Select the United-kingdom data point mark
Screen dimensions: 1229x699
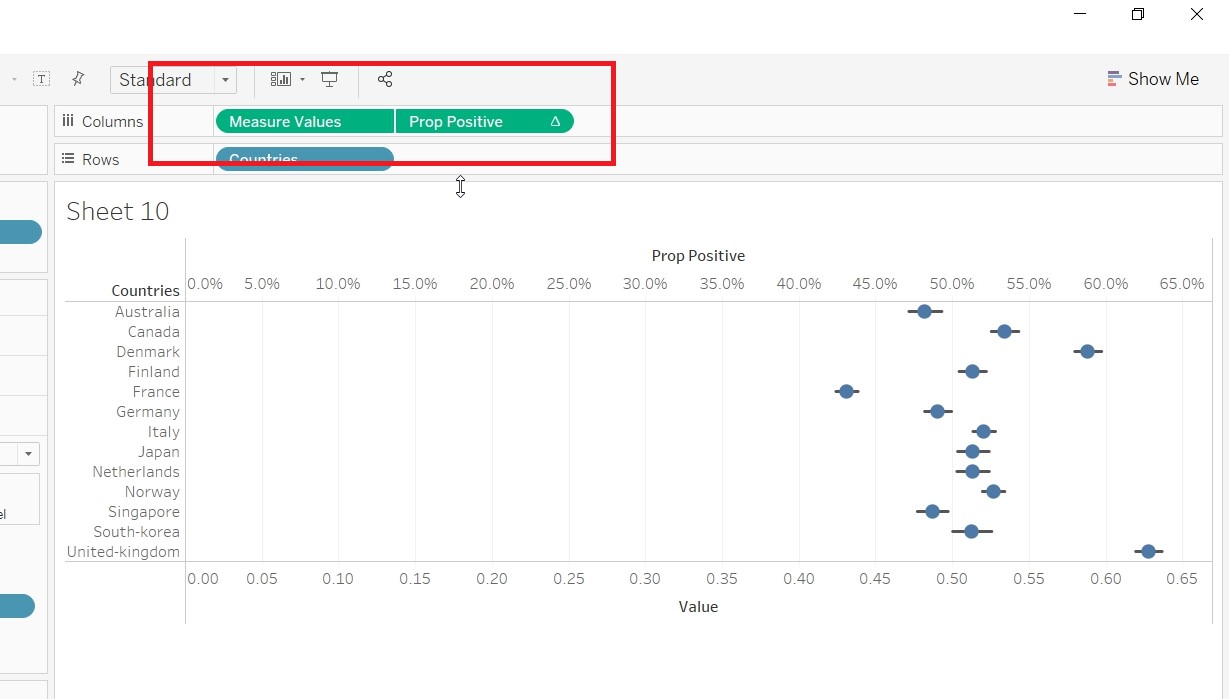[1148, 551]
